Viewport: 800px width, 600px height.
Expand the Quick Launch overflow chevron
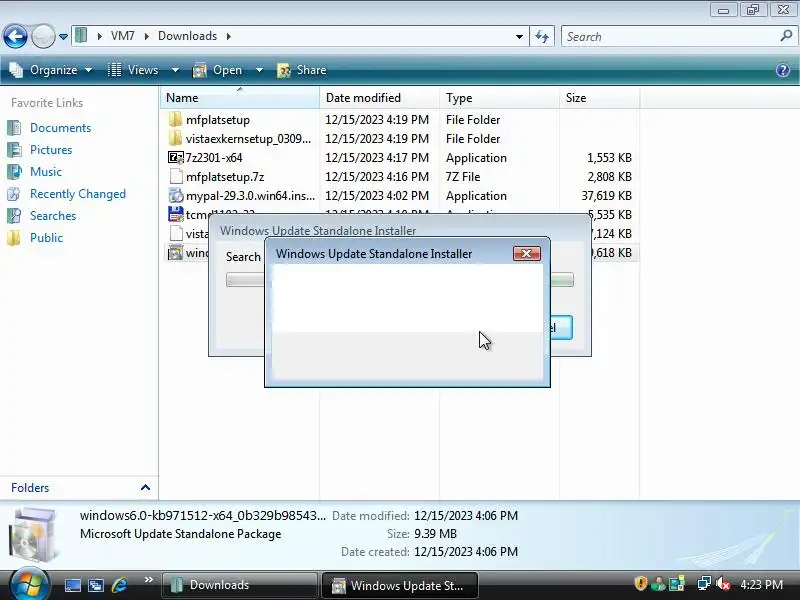tap(148, 580)
